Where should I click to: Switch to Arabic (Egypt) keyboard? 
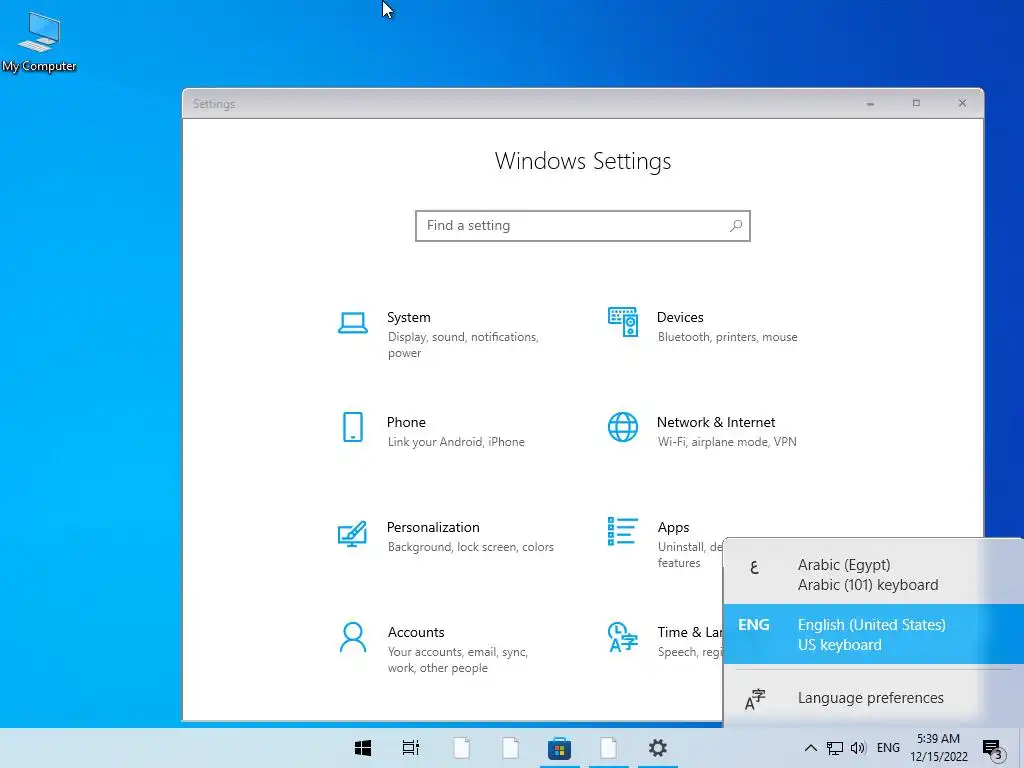coord(873,575)
